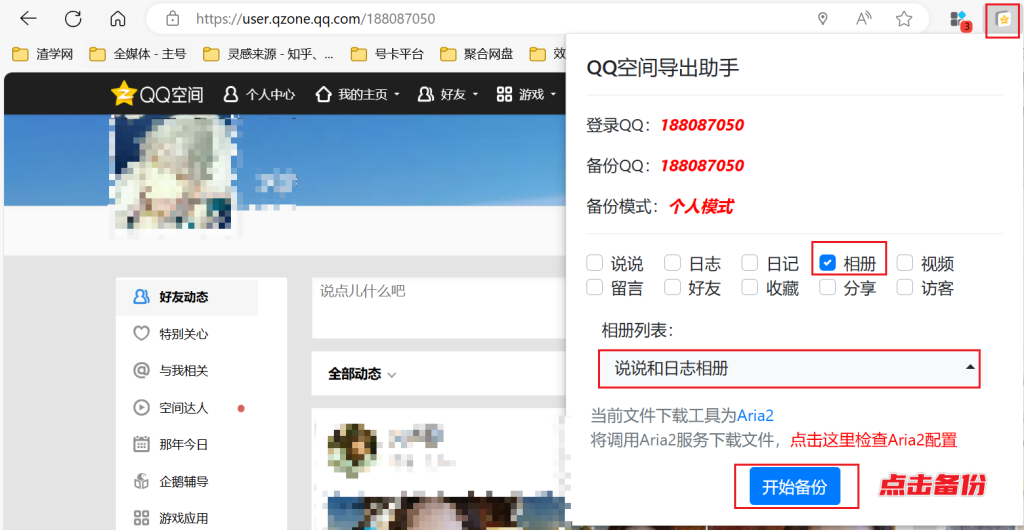Open 空间达人 in the sidebar
The width and height of the screenshot is (1024, 530).
(170, 408)
